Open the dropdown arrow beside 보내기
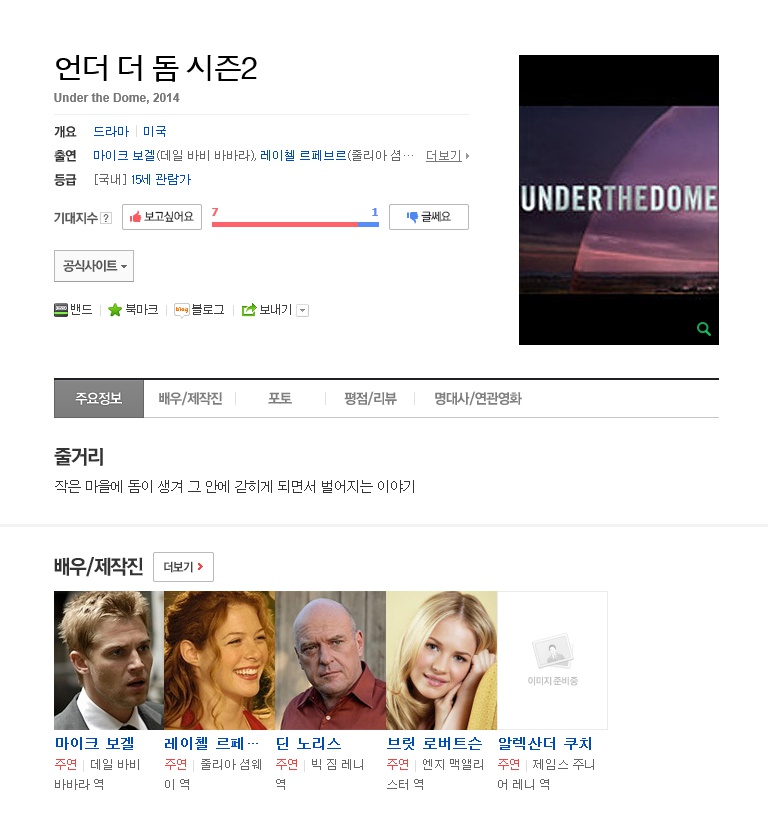 coord(303,310)
